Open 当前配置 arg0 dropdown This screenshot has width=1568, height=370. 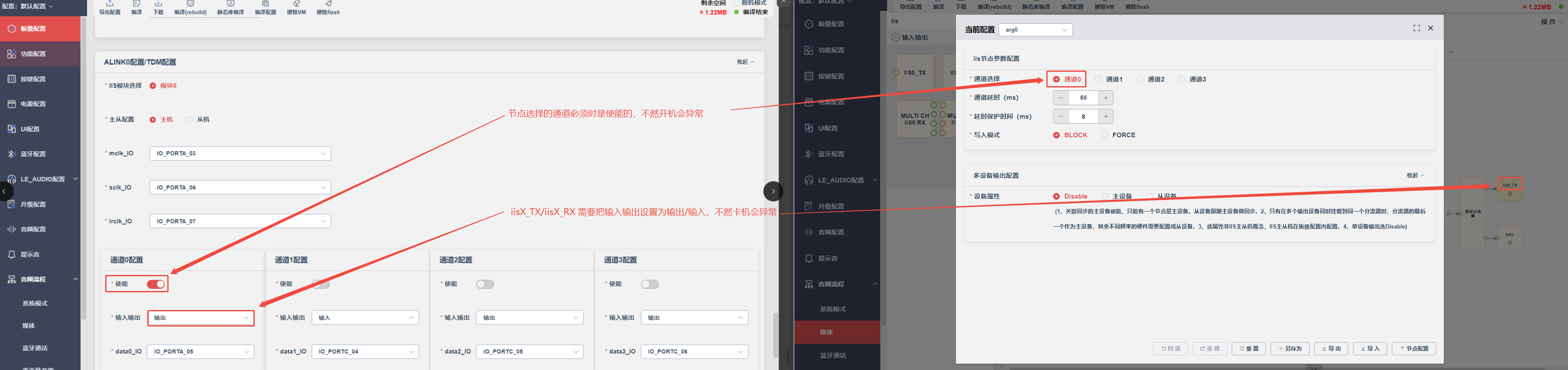(x=1035, y=30)
